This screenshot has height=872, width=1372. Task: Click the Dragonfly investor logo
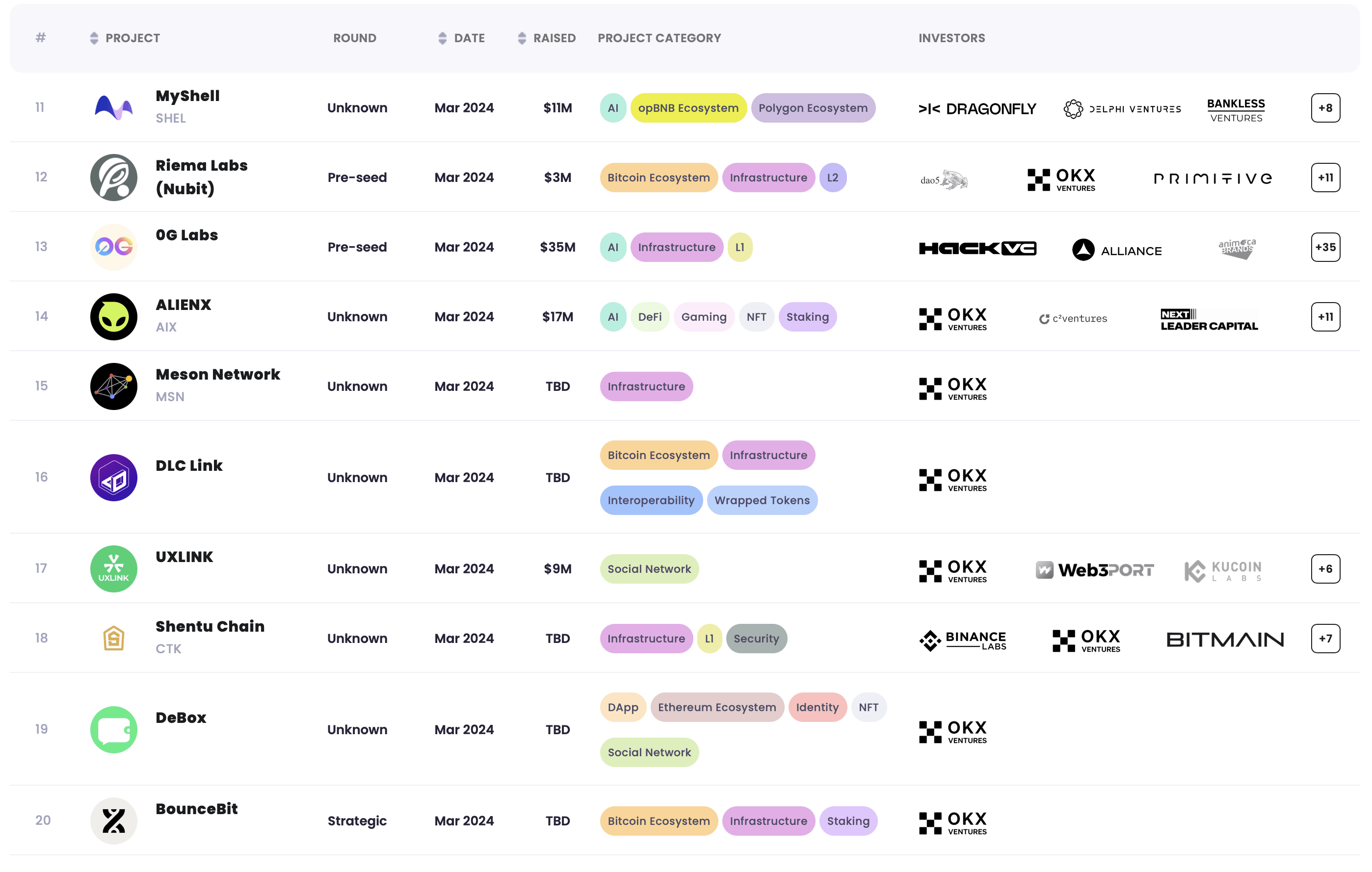[976, 108]
